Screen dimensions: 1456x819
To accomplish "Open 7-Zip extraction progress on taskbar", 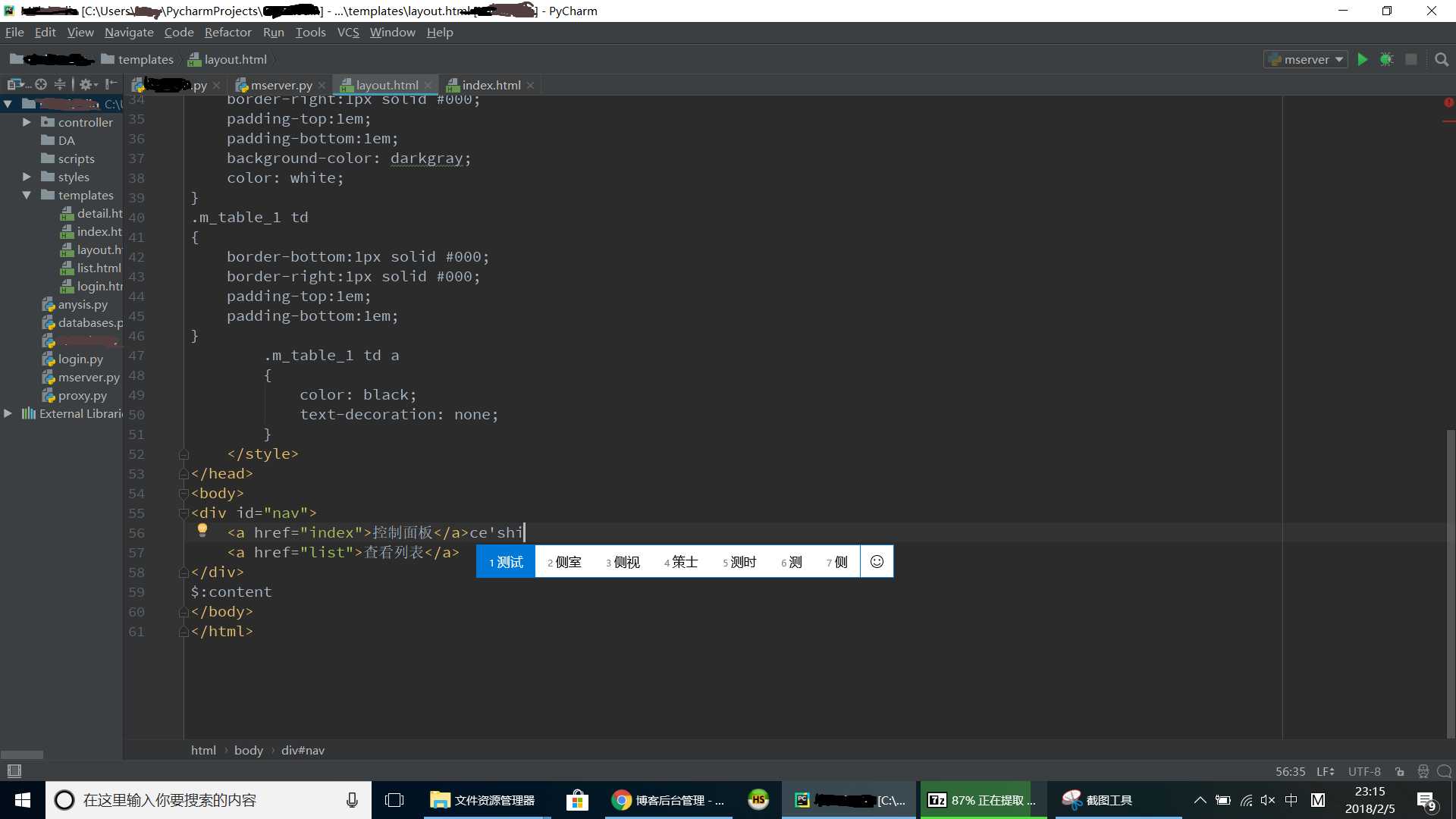I will [x=983, y=800].
